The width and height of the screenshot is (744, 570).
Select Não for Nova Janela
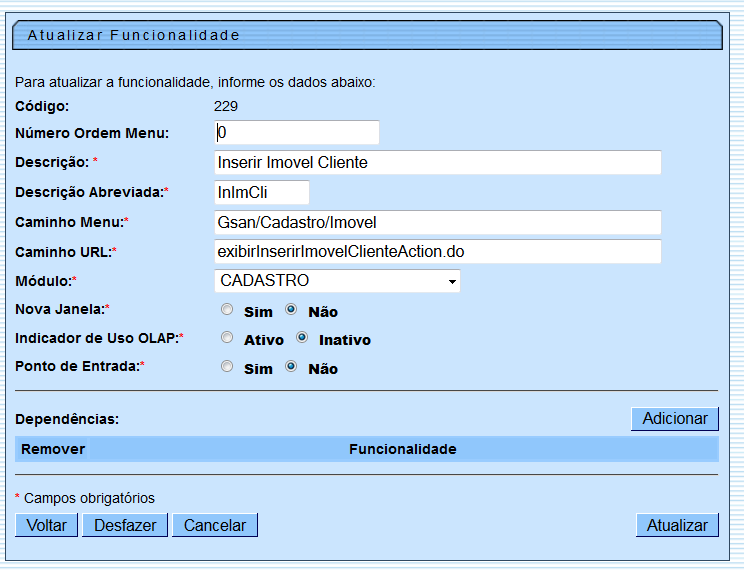[292, 310]
